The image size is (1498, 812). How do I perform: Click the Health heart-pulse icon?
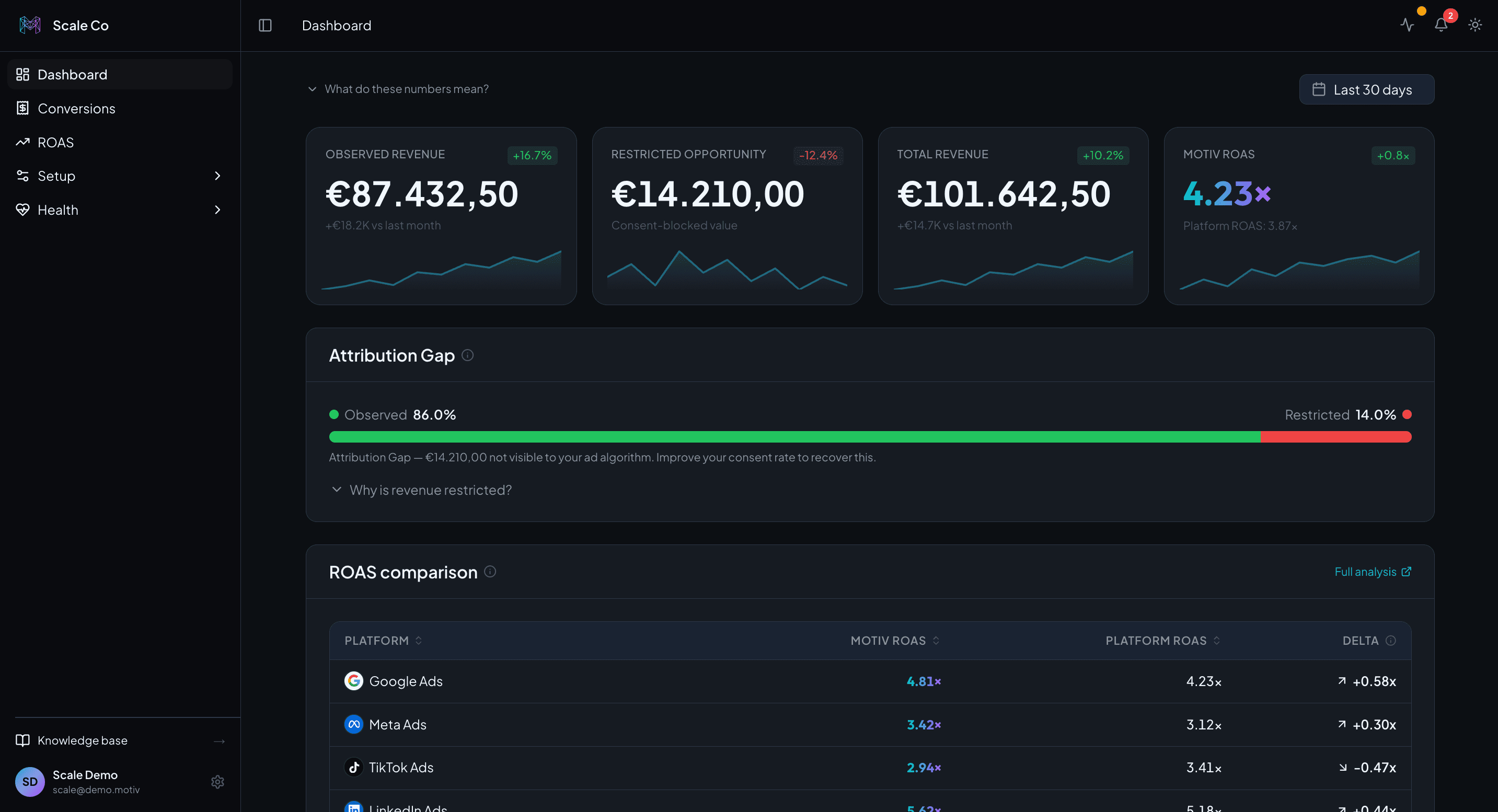point(22,210)
